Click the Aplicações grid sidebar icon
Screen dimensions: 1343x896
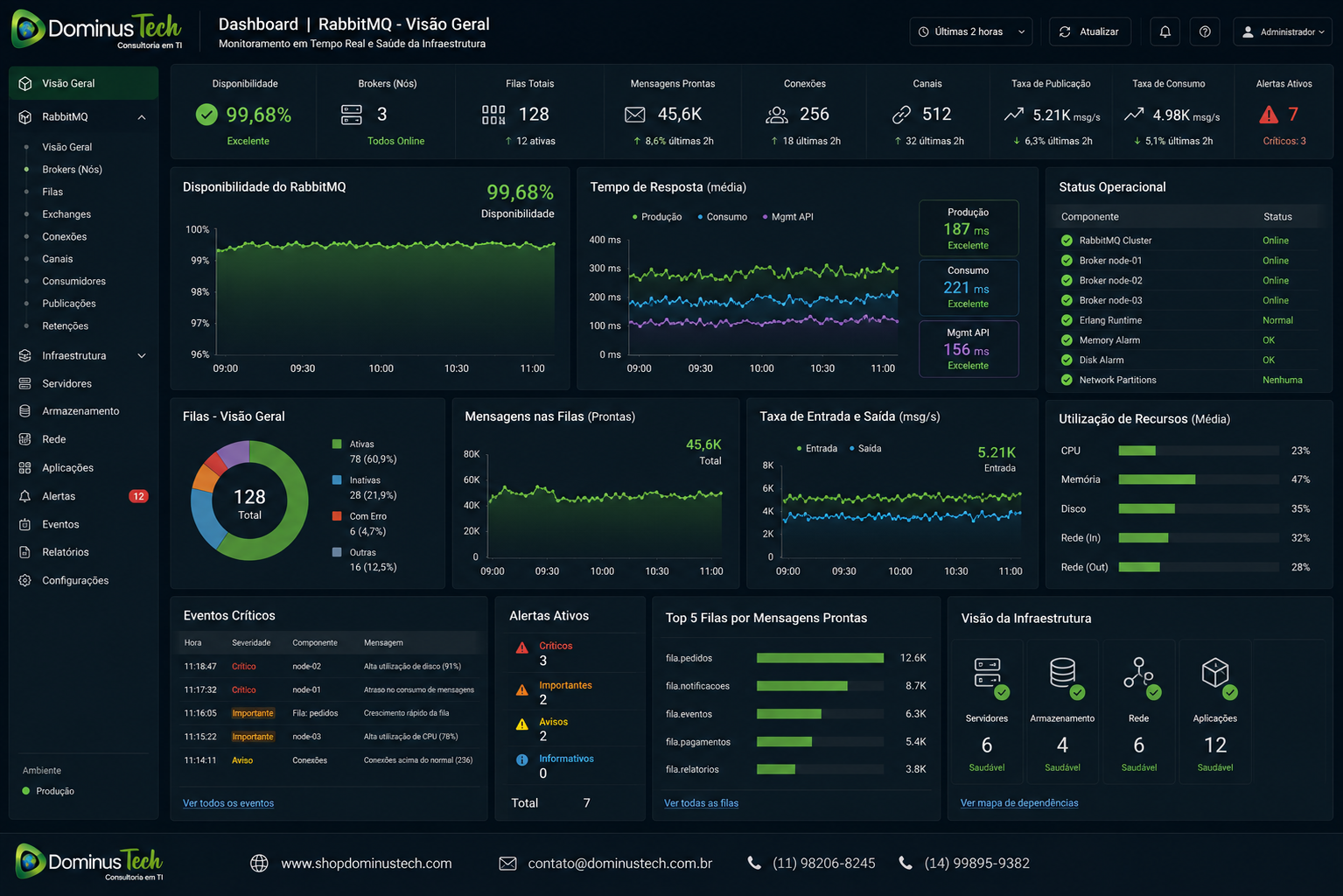[24, 468]
